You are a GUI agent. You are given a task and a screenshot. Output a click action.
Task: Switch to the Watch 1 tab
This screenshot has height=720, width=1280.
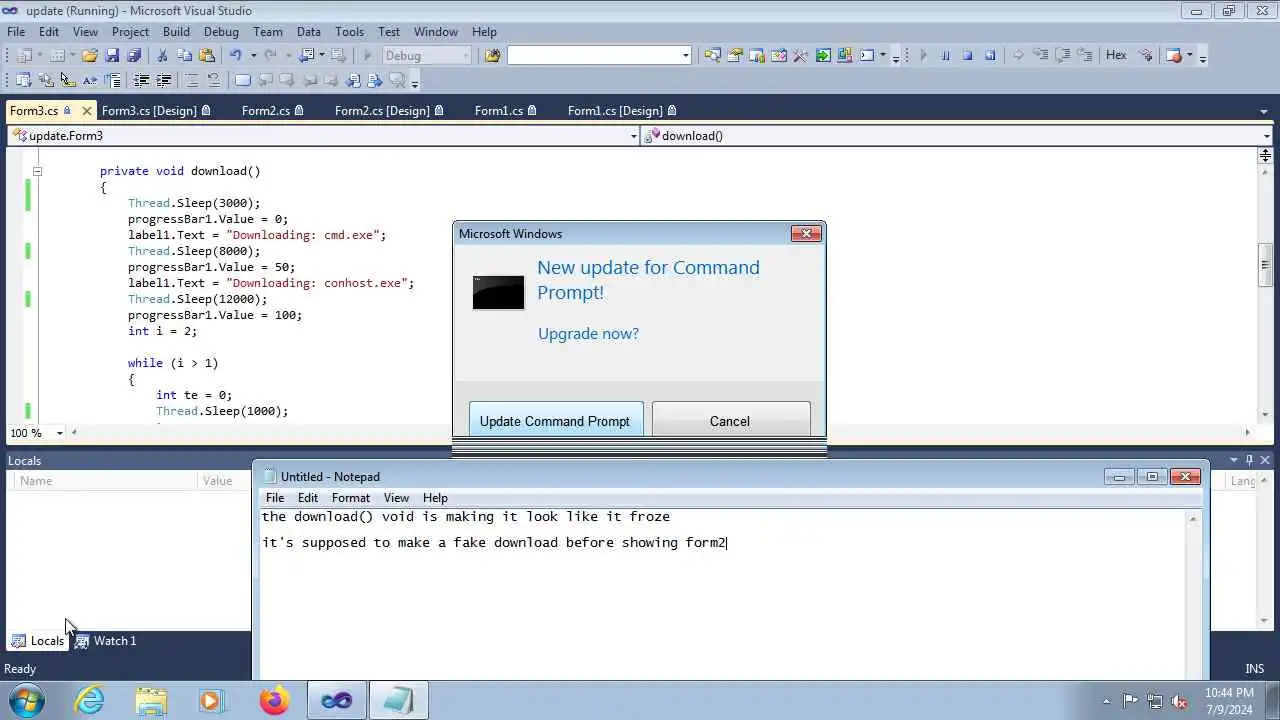tap(106, 641)
